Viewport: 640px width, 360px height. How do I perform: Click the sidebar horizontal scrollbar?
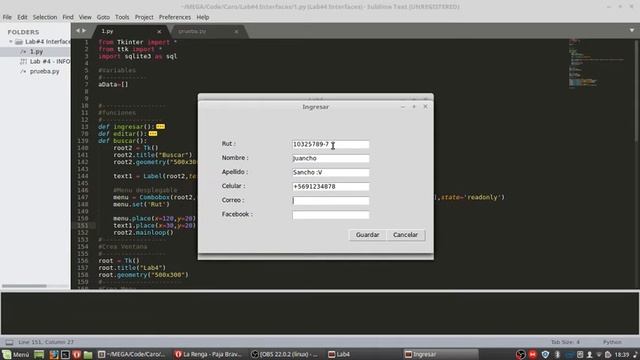point(24,286)
